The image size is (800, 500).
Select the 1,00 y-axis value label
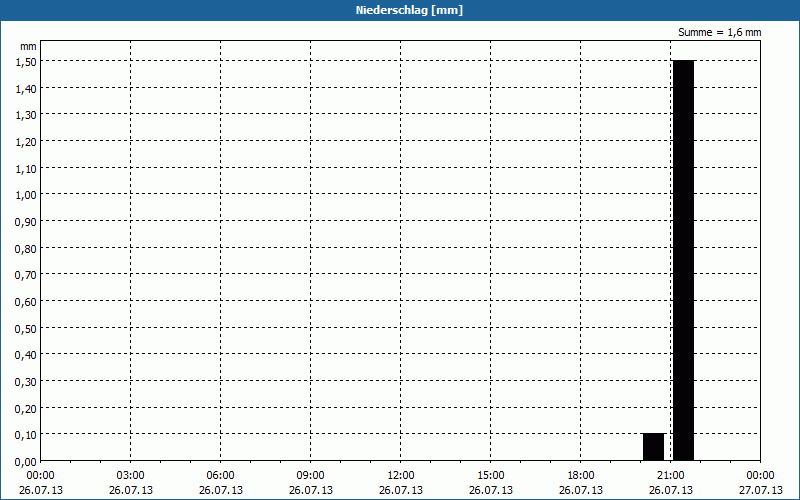pos(26,194)
